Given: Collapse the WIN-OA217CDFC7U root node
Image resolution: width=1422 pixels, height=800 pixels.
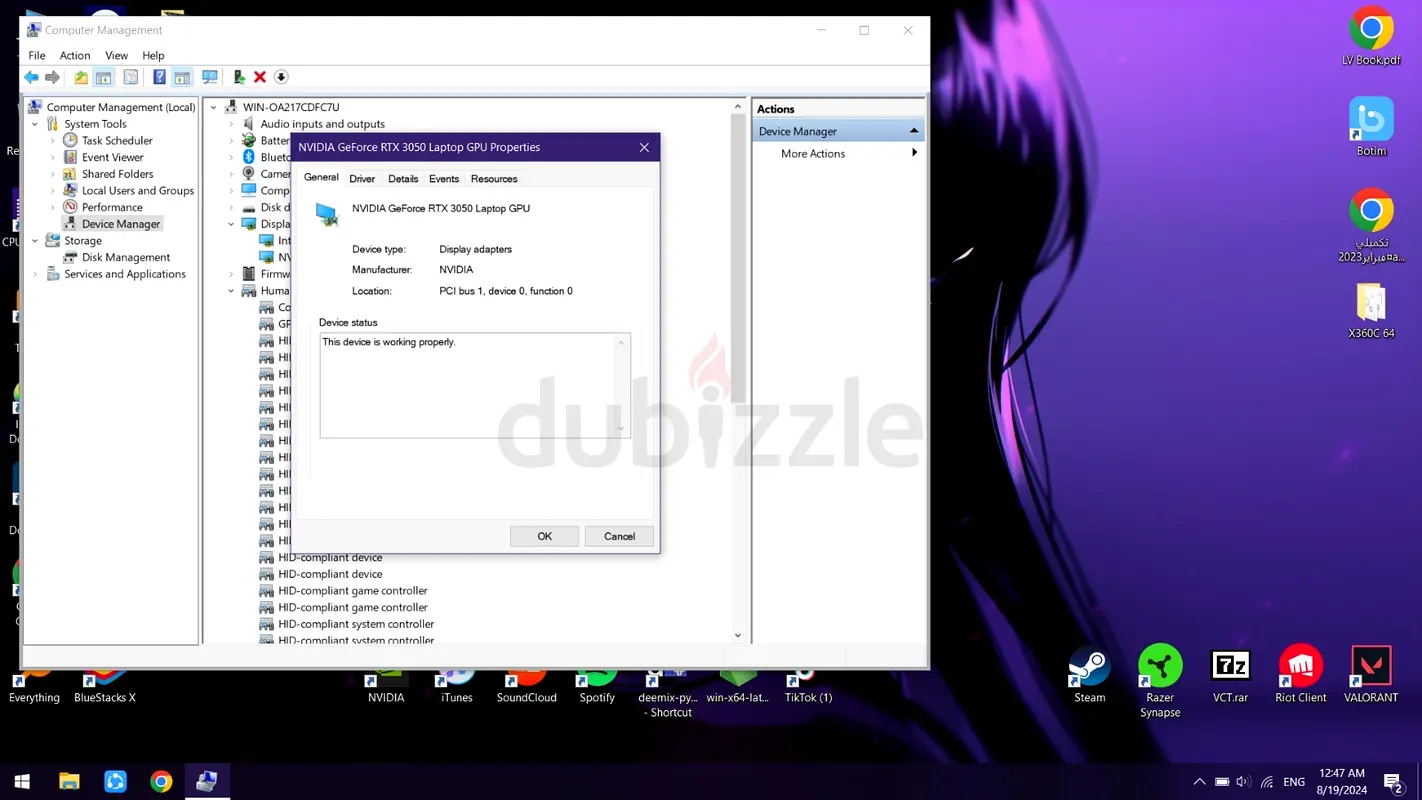Looking at the screenshot, I should [213, 107].
